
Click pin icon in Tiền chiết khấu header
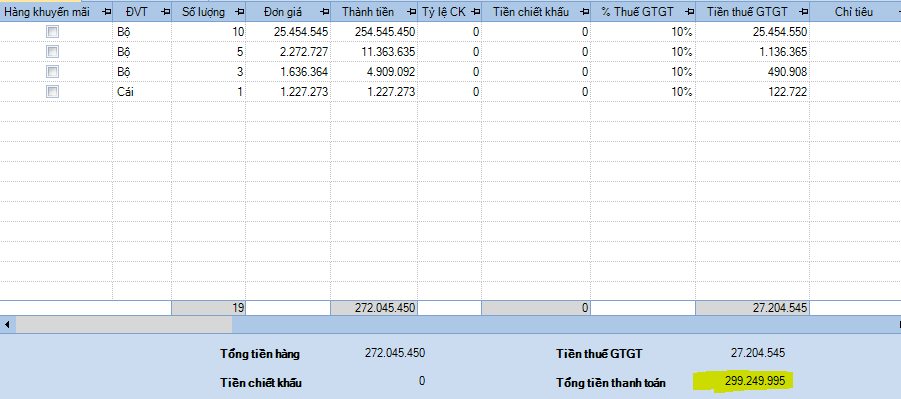pyautogui.click(x=584, y=12)
